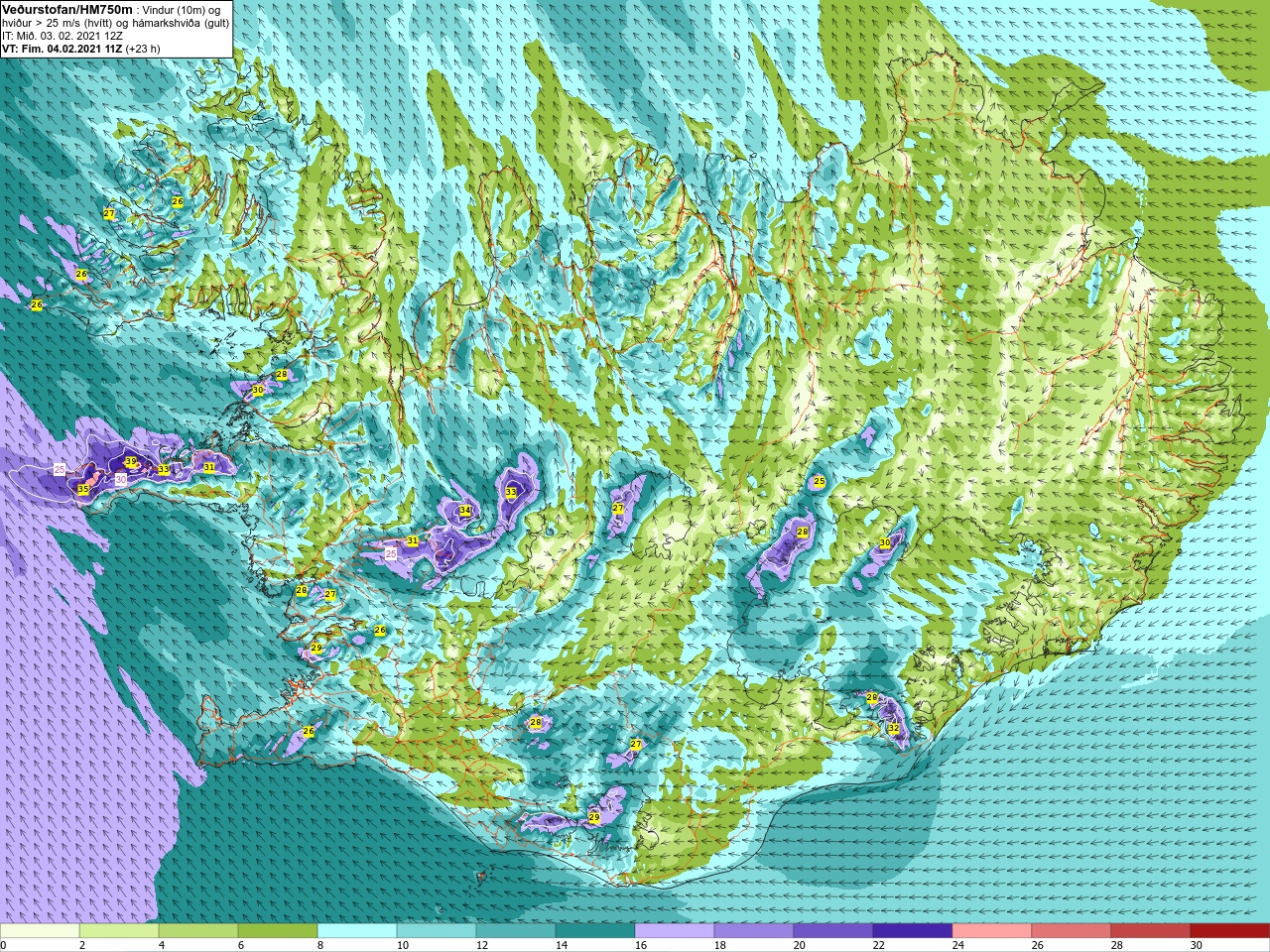Click legend scale number 18
1270x952 pixels.
pyautogui.click(x=720, y=945)
